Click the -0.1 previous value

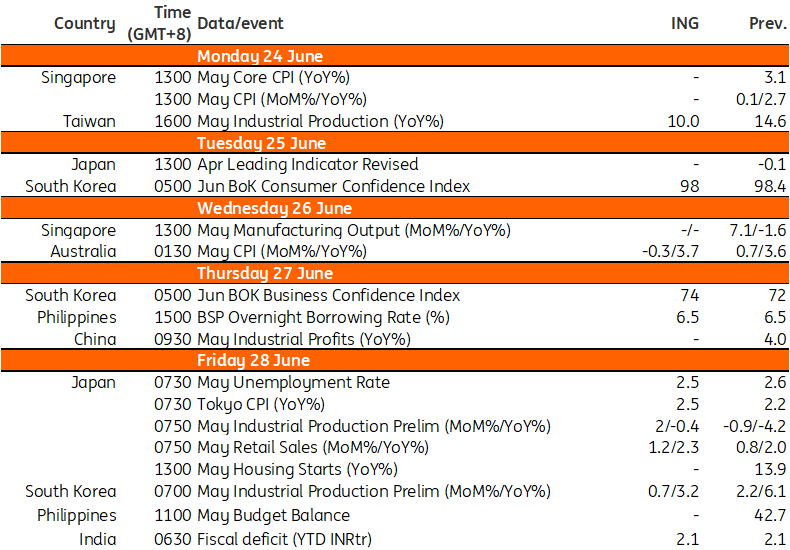[773, 165]
